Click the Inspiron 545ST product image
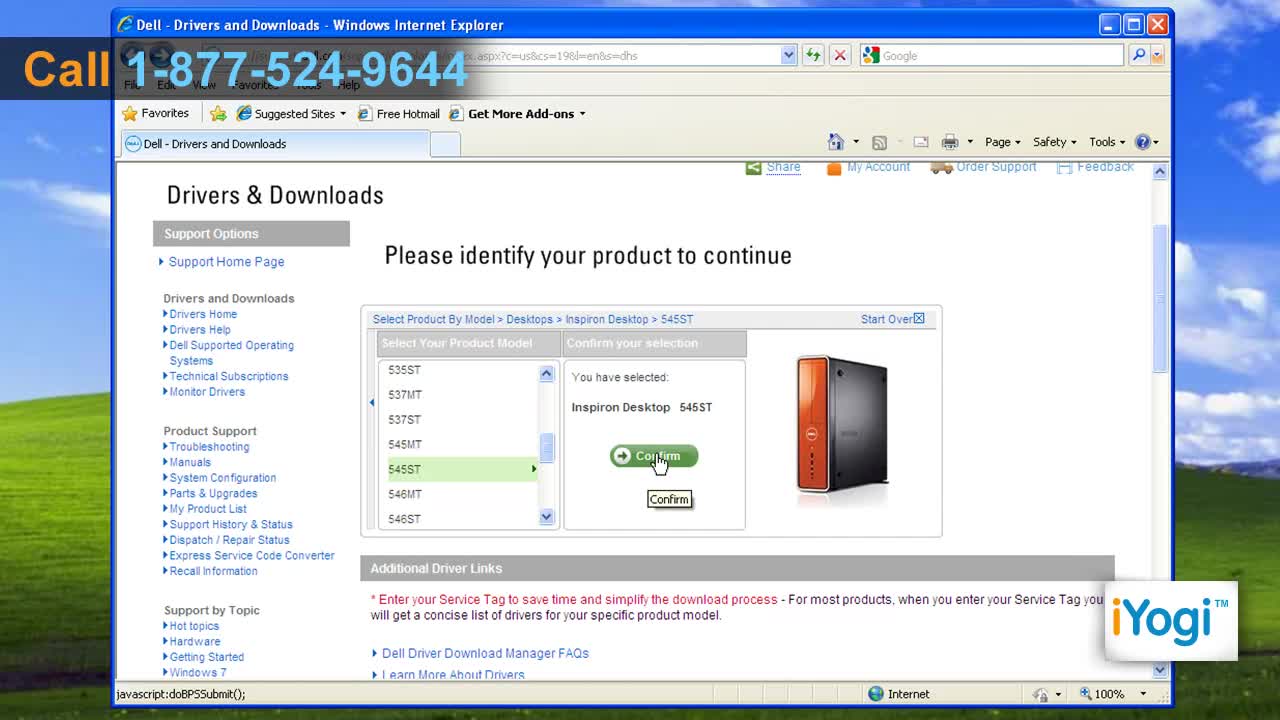The image size is (1280, 720). point(842,424)
